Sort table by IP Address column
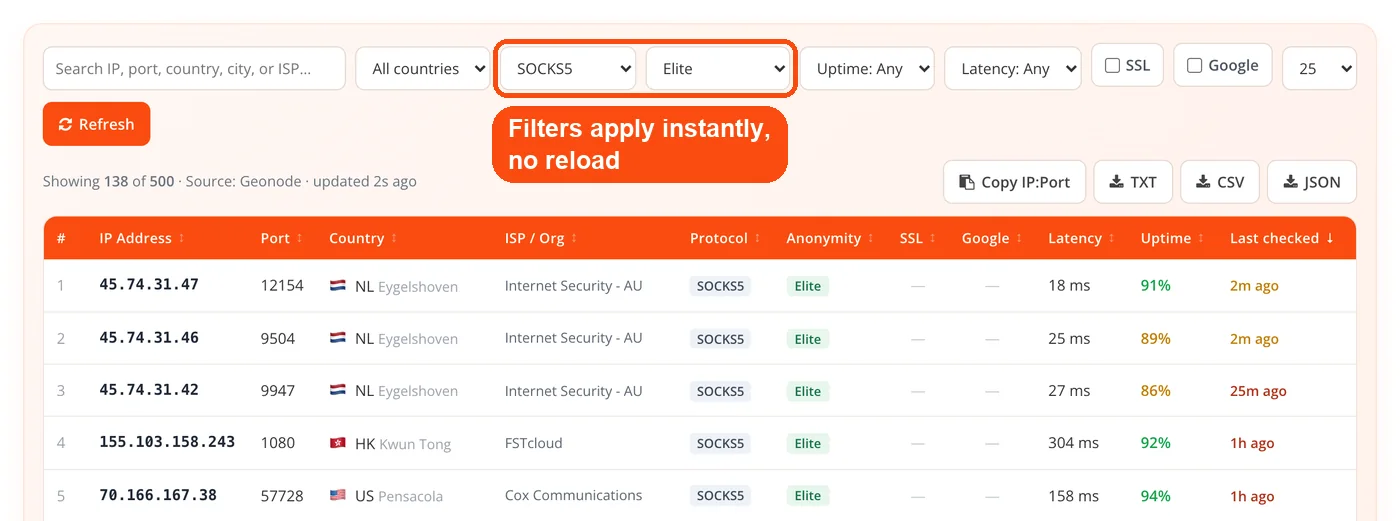1400x521 pixels. (x=135, y=239)
